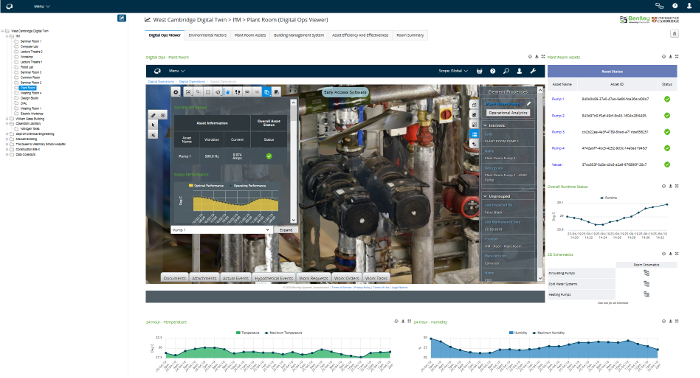
Task: Switch to the Room Summary tab
Action: click(410, 35)
